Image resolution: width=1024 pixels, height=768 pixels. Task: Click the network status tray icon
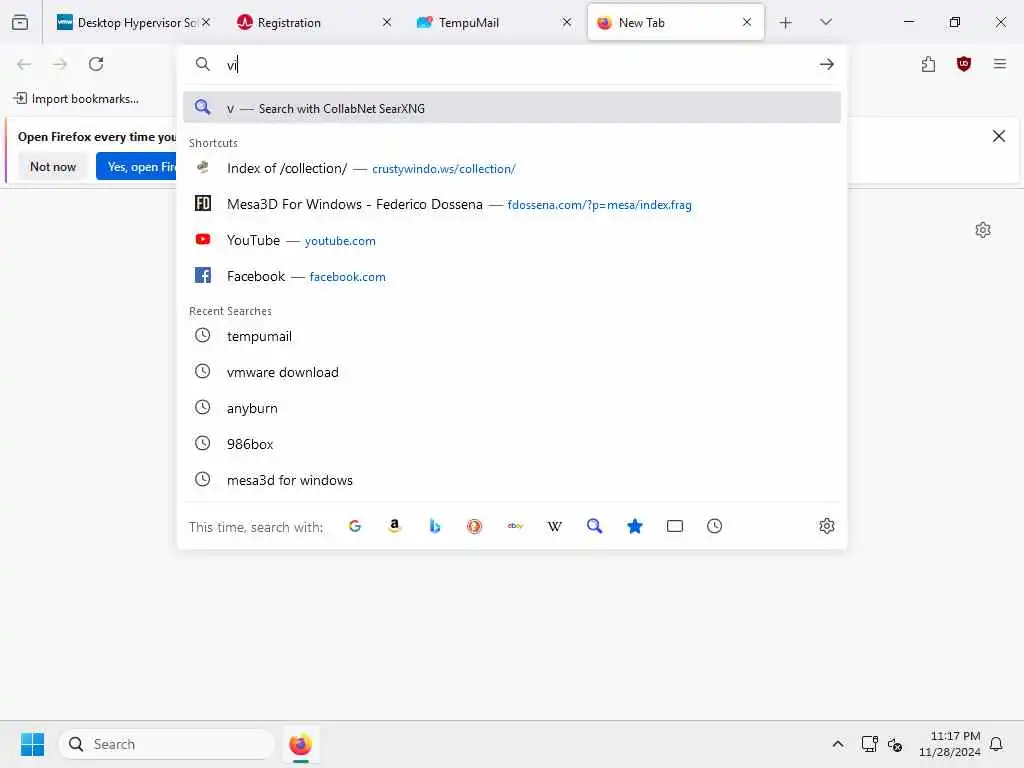pos(870,744)
